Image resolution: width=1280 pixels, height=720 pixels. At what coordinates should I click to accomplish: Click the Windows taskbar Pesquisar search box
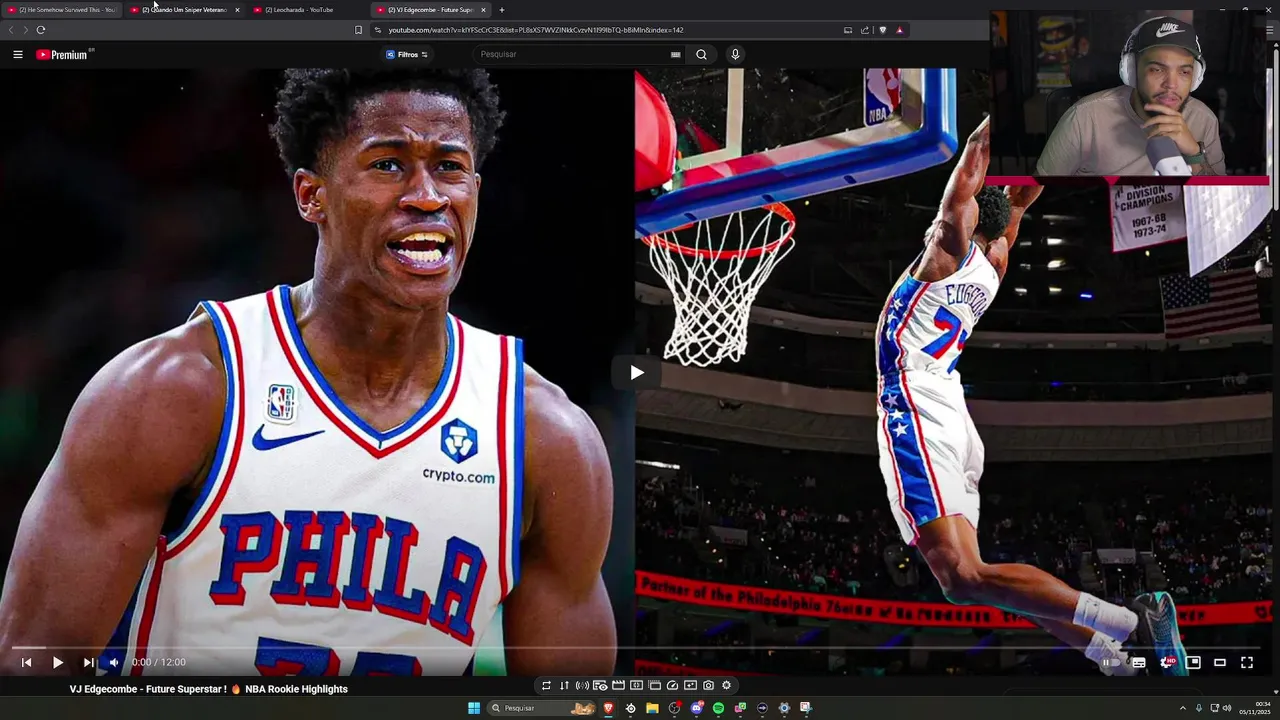pos(542,708)
